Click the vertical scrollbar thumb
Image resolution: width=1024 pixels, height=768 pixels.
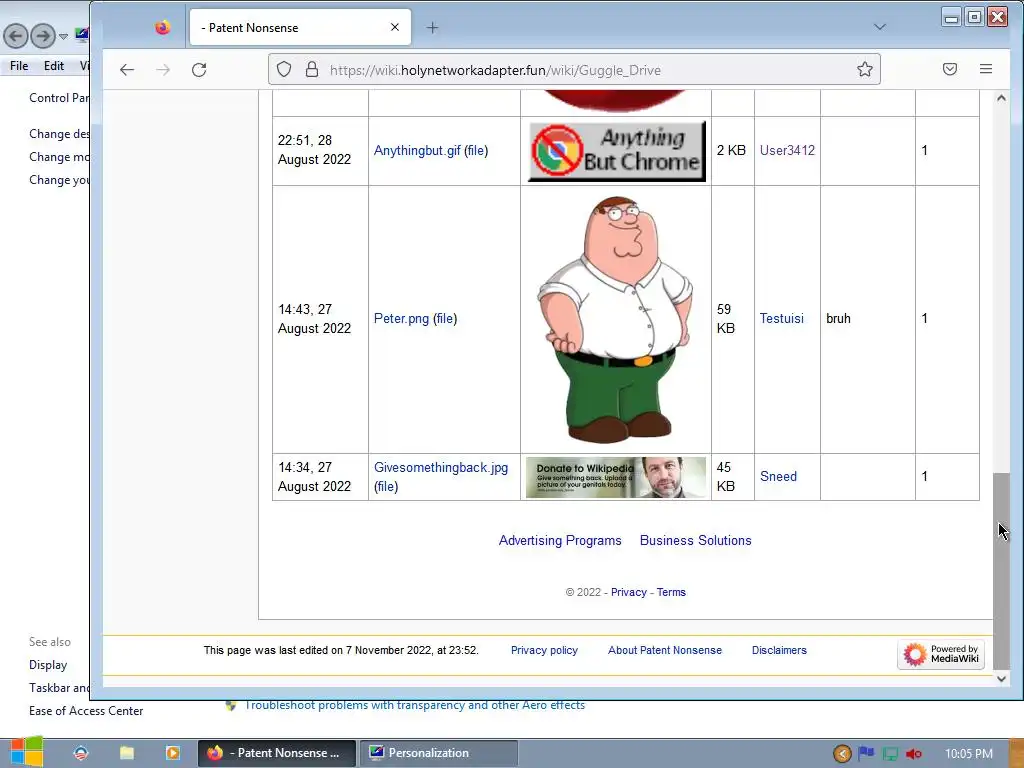click(1001, 571)
